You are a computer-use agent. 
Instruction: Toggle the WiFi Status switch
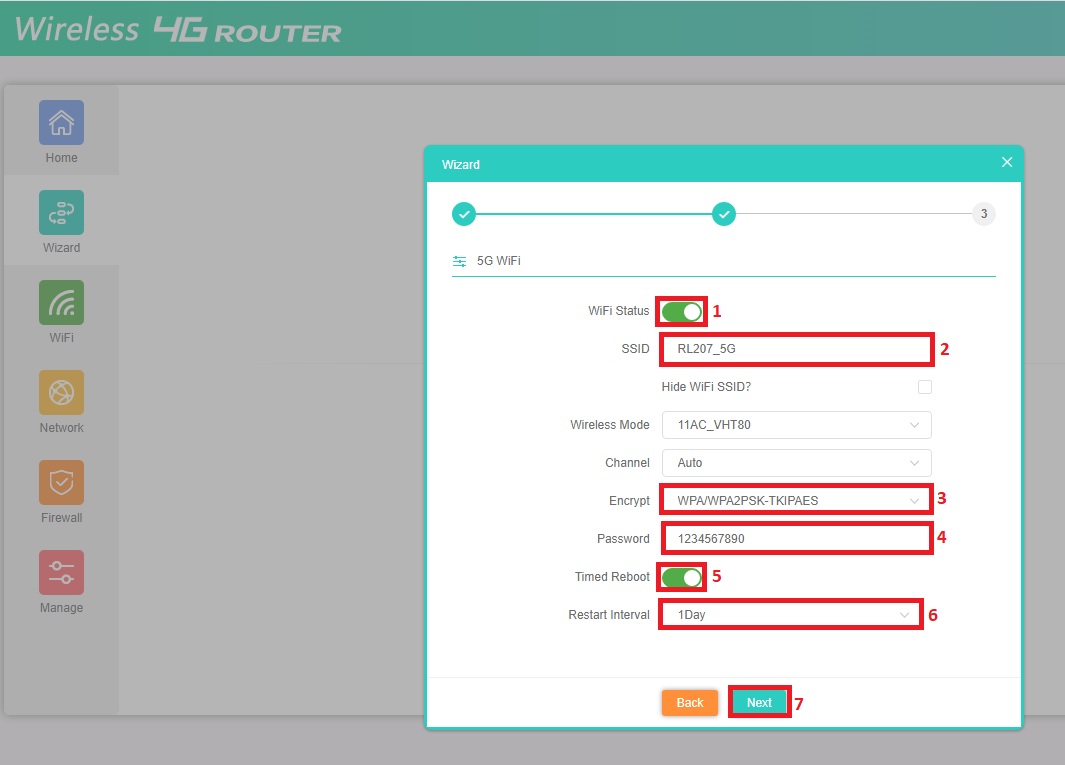(x=682, y=311)
